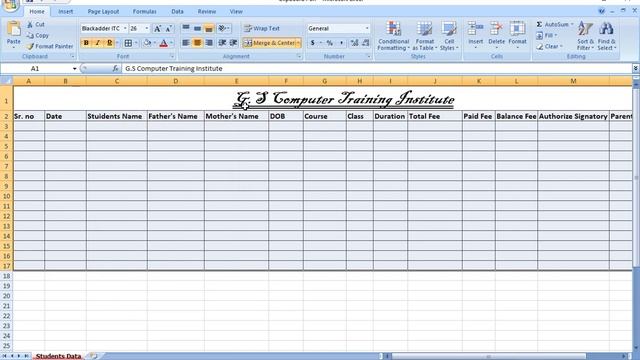Decrease the indent
The width and height of the screenshot is (640, 360).
pyautogui.click(x=222, y=43)
